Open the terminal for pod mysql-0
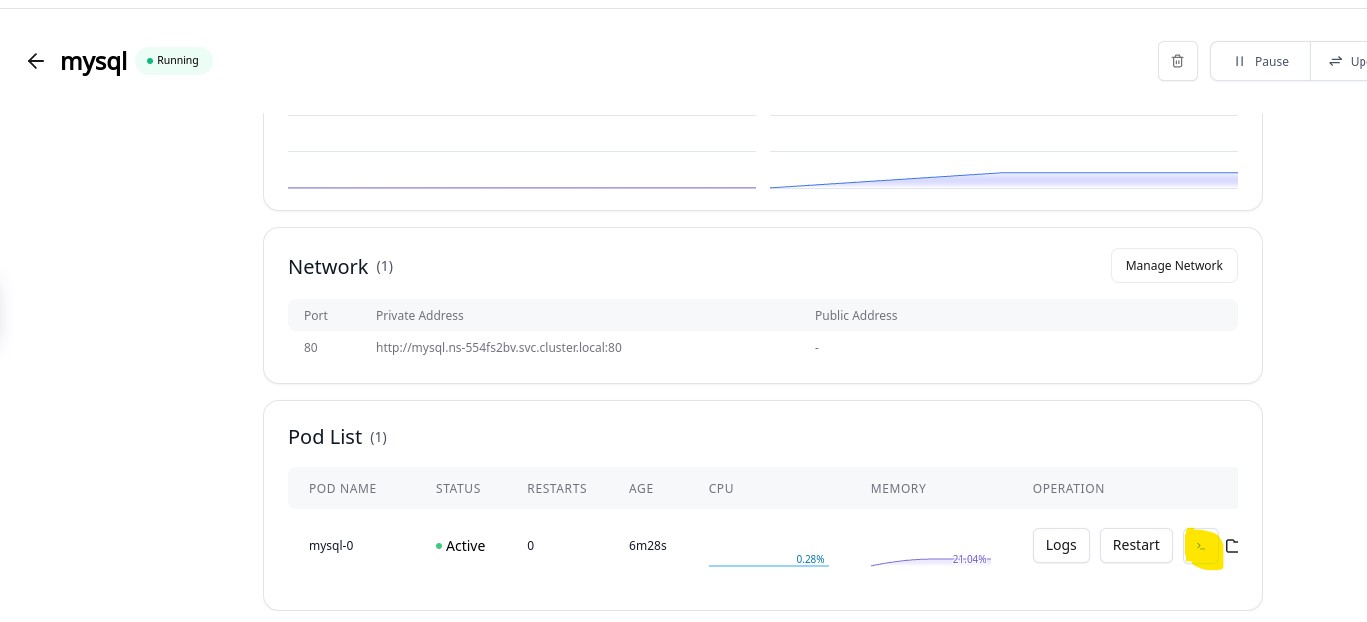 click(1201, 546)
